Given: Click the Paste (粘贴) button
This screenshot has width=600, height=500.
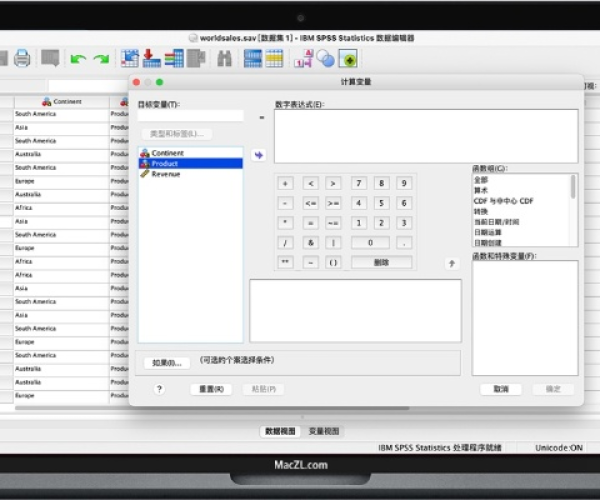Looking at the screenshot, I should [264, 389].
